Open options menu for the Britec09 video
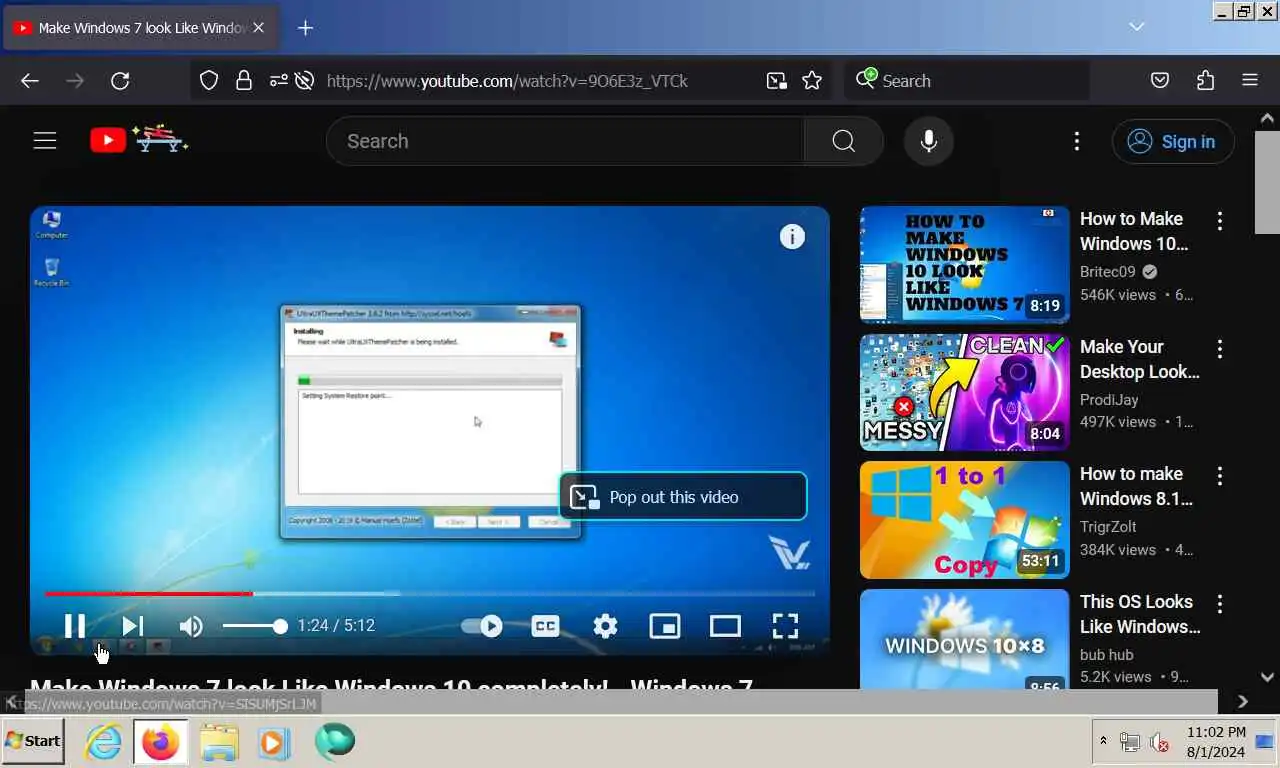Screen dimensions: 1280x768 coord(1220,221)
